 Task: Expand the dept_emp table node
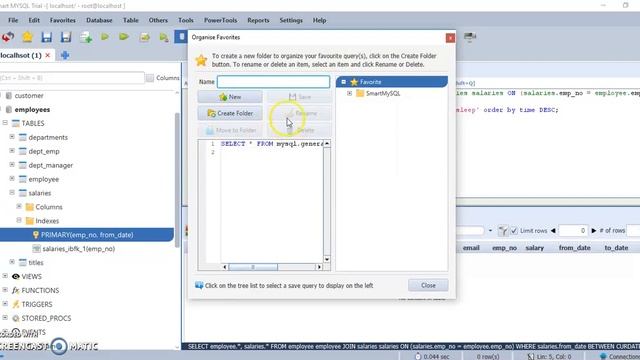click(x=12, y=151)
